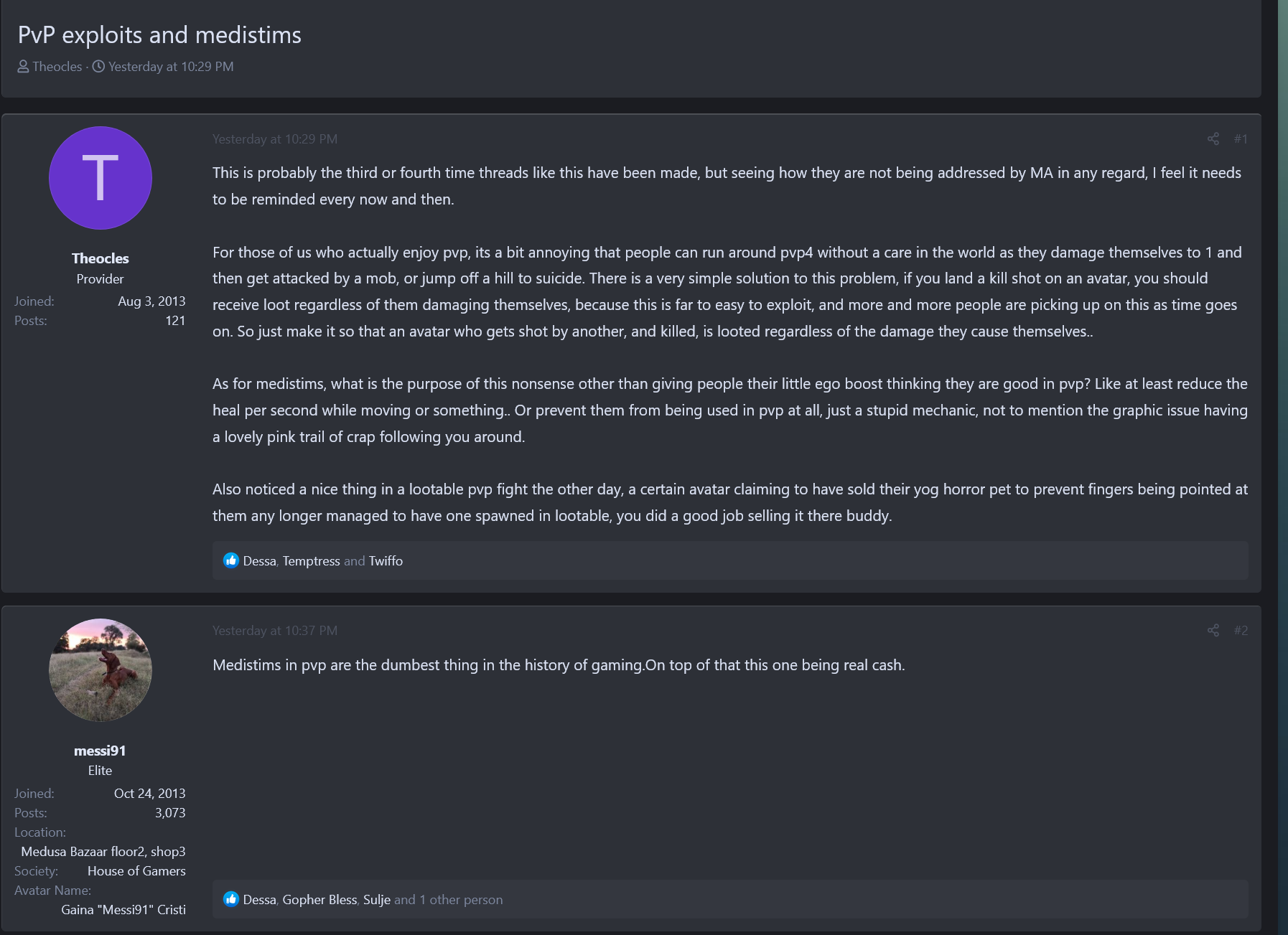Image resolution: width=1288 pixels, height=935 pixels.
Task: Click the first post's timestamp 10:29 PM
Action: (x=275, y=139)
